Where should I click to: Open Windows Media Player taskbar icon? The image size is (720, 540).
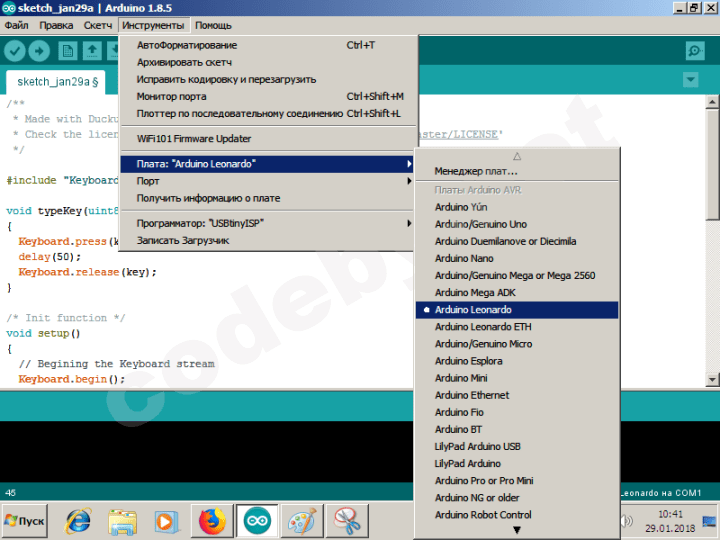pos(166,522)
